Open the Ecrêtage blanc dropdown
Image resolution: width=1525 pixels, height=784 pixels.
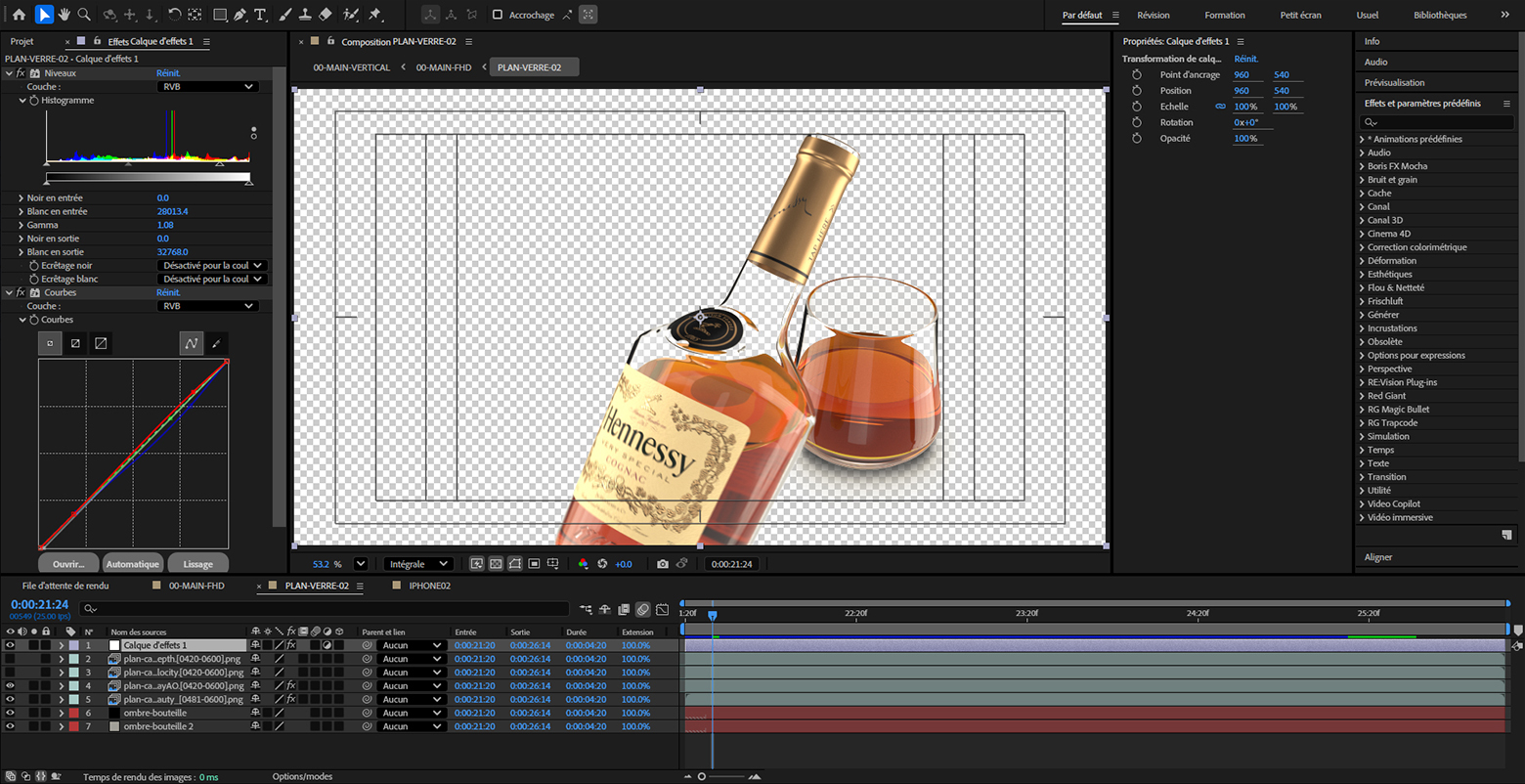click(212, 279)
